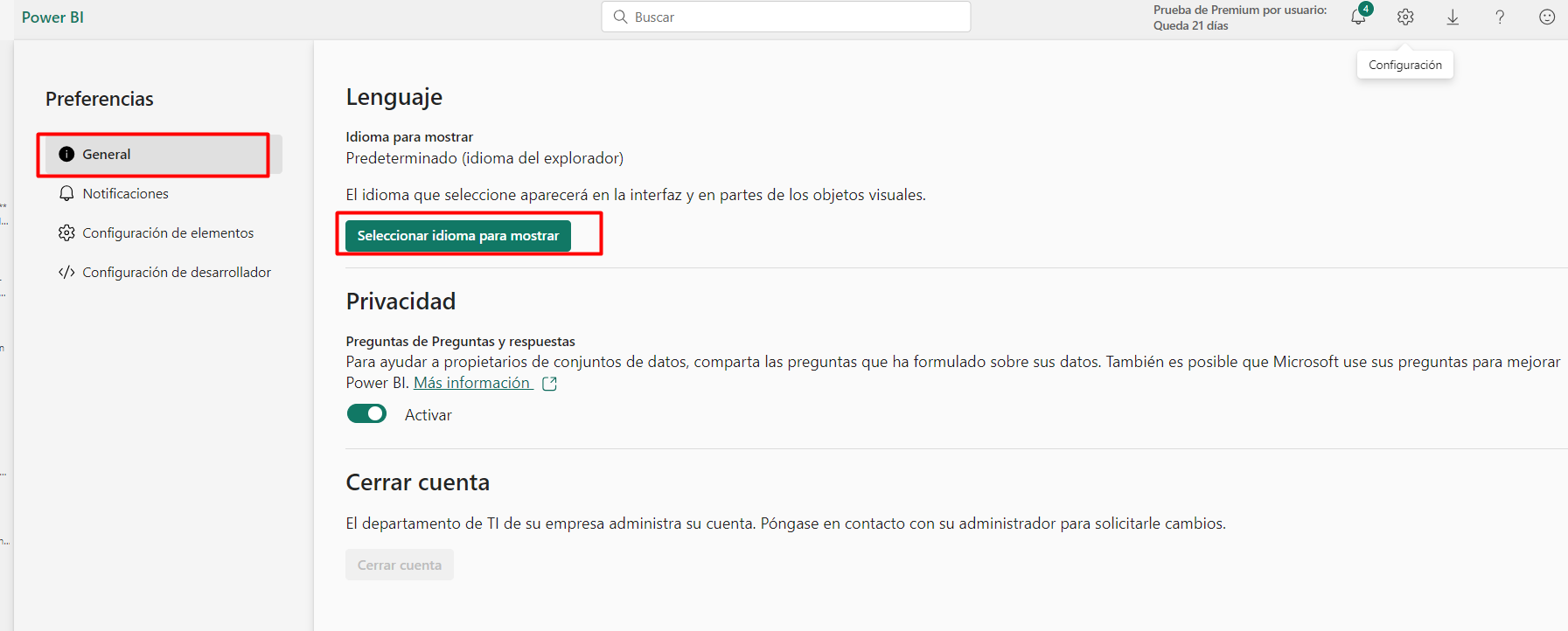Click Preguntas de Preguntas y respuestas label

pos(460,342)
